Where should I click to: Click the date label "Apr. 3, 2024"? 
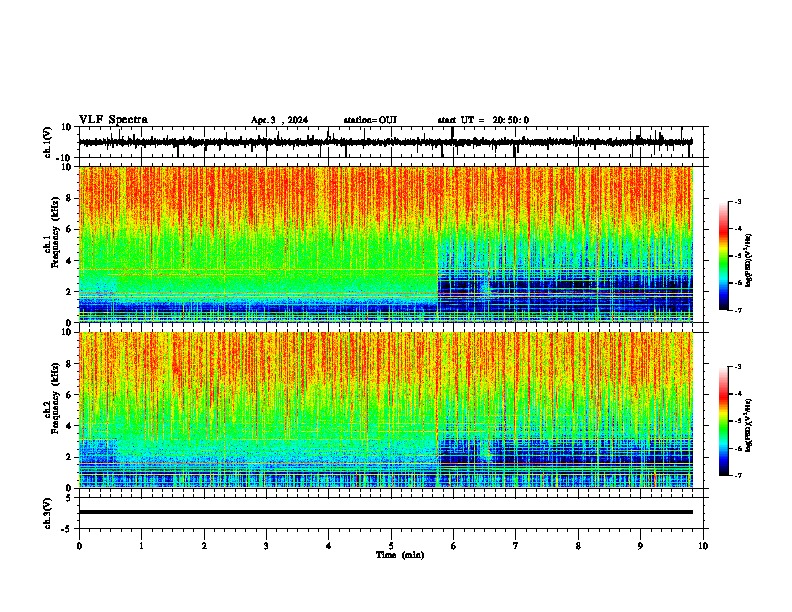[x=279, y=120]
